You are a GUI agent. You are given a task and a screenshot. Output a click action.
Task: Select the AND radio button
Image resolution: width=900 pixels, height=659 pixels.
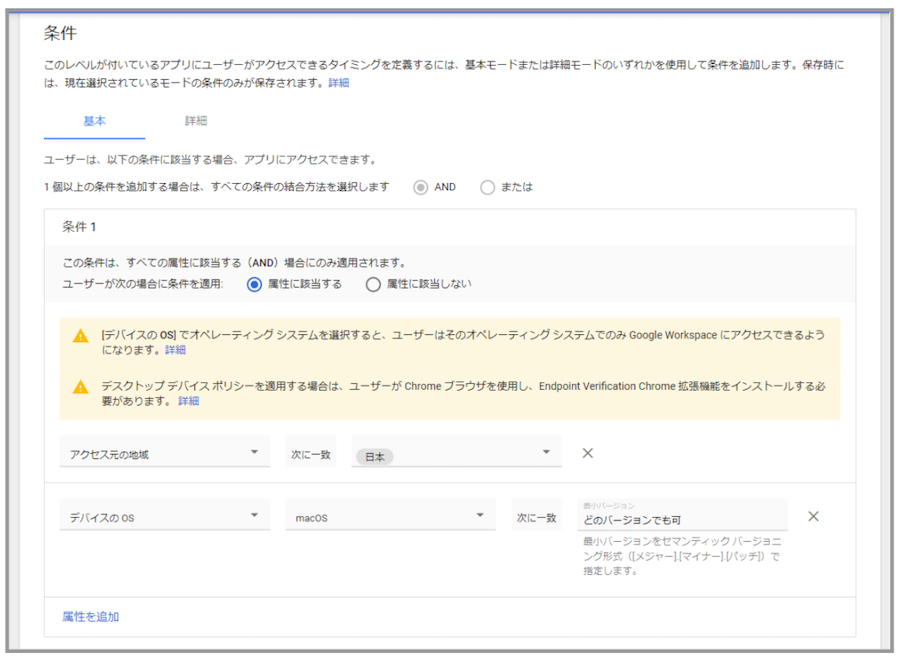tap(422, 187)
